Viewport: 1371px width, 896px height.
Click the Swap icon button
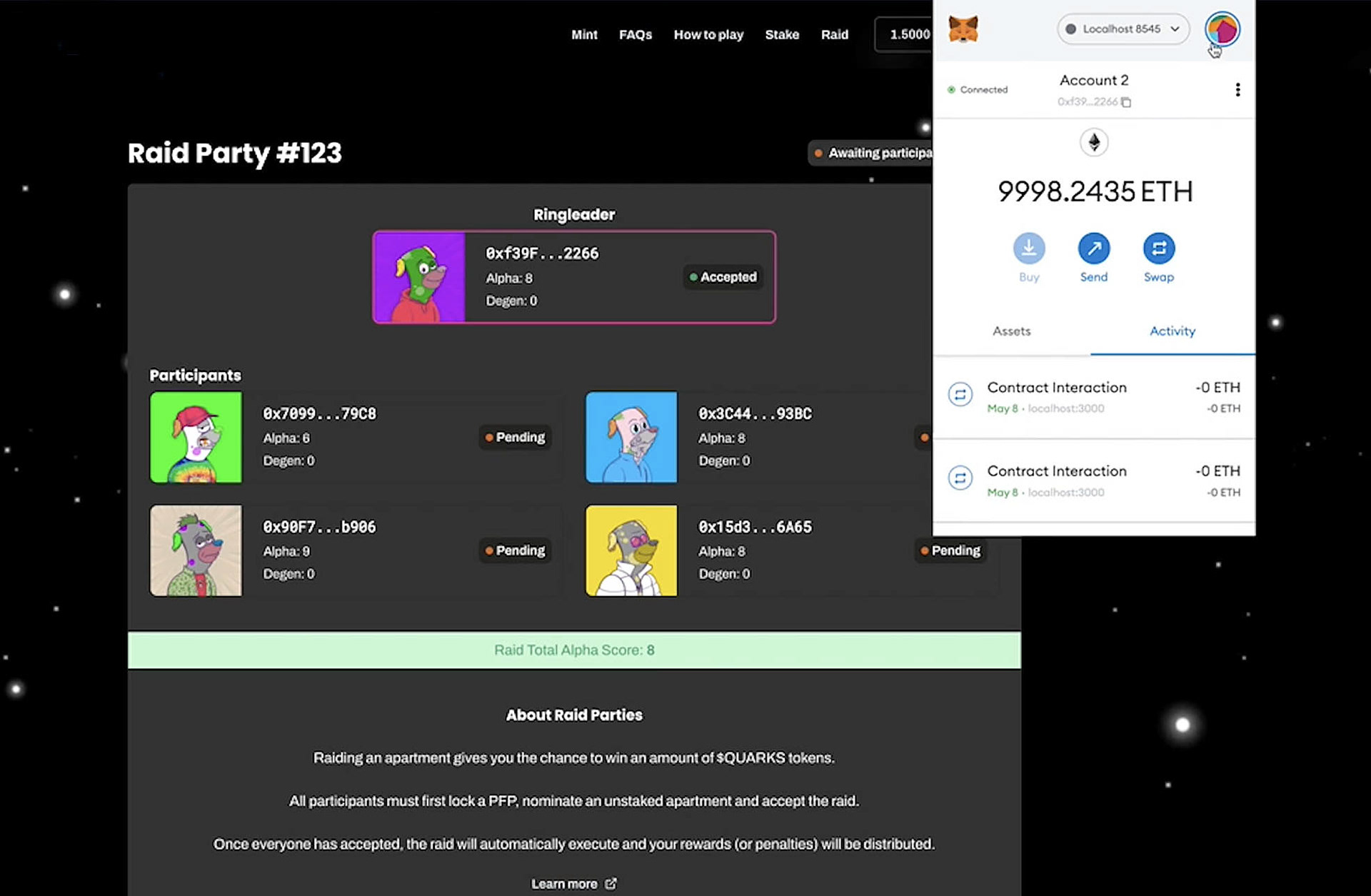point(1158,248)
